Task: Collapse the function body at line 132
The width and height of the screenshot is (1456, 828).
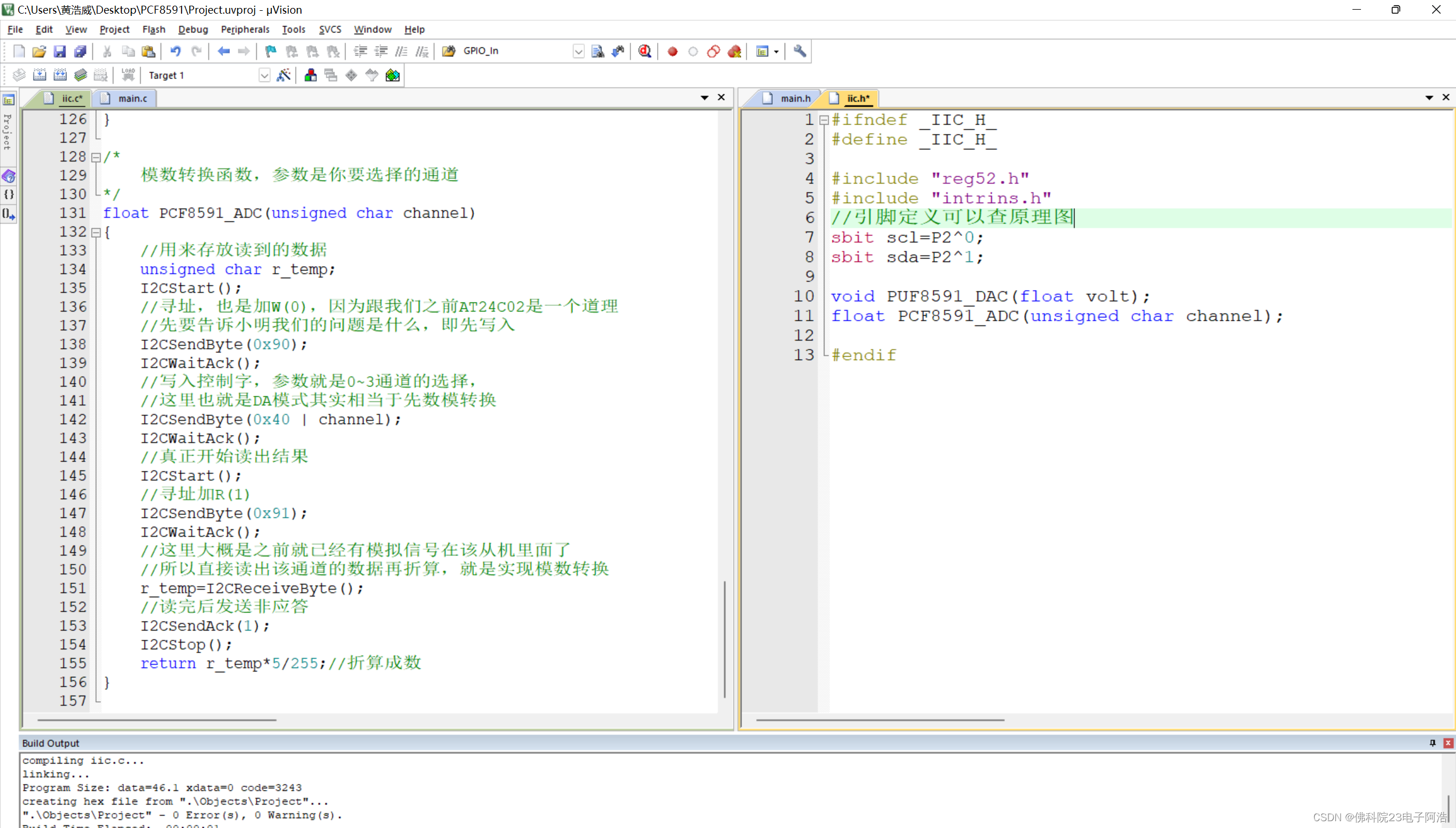Action: 96,233
